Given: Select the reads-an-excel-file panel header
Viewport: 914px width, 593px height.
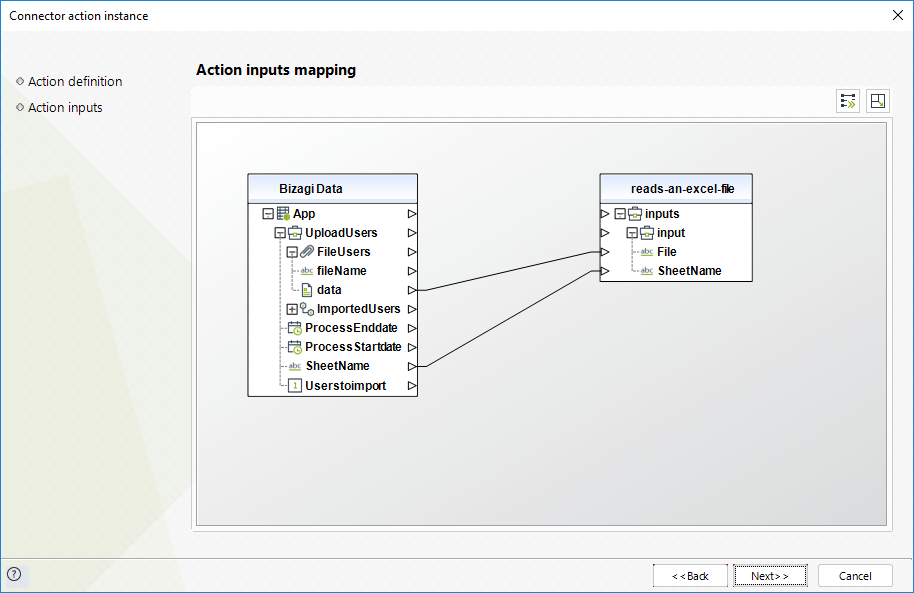Looking at the screenshot, I should [x=676, y=188].
